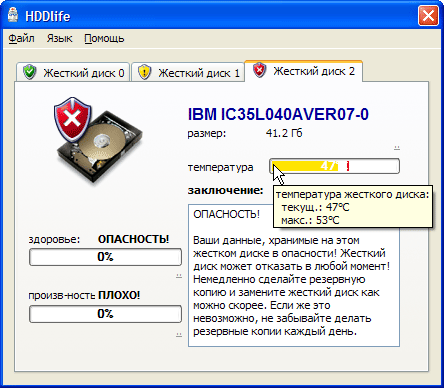Click the yellow warning shield on disk 1 tab
The width and height of the screenshot is (444, 388).
click(144, 72)
